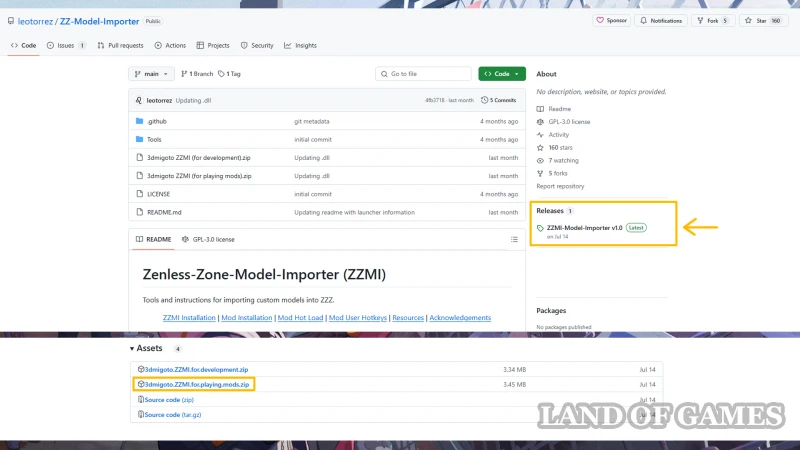
Task: Fork the repository
Action: click(713, 20)
